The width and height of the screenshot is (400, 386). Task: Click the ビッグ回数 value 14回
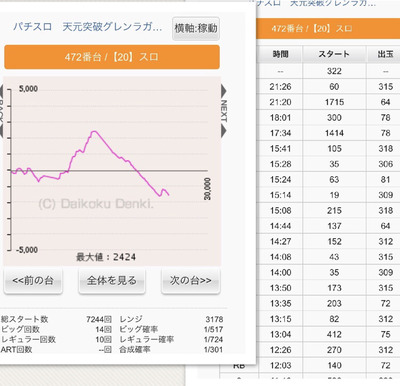103,330
